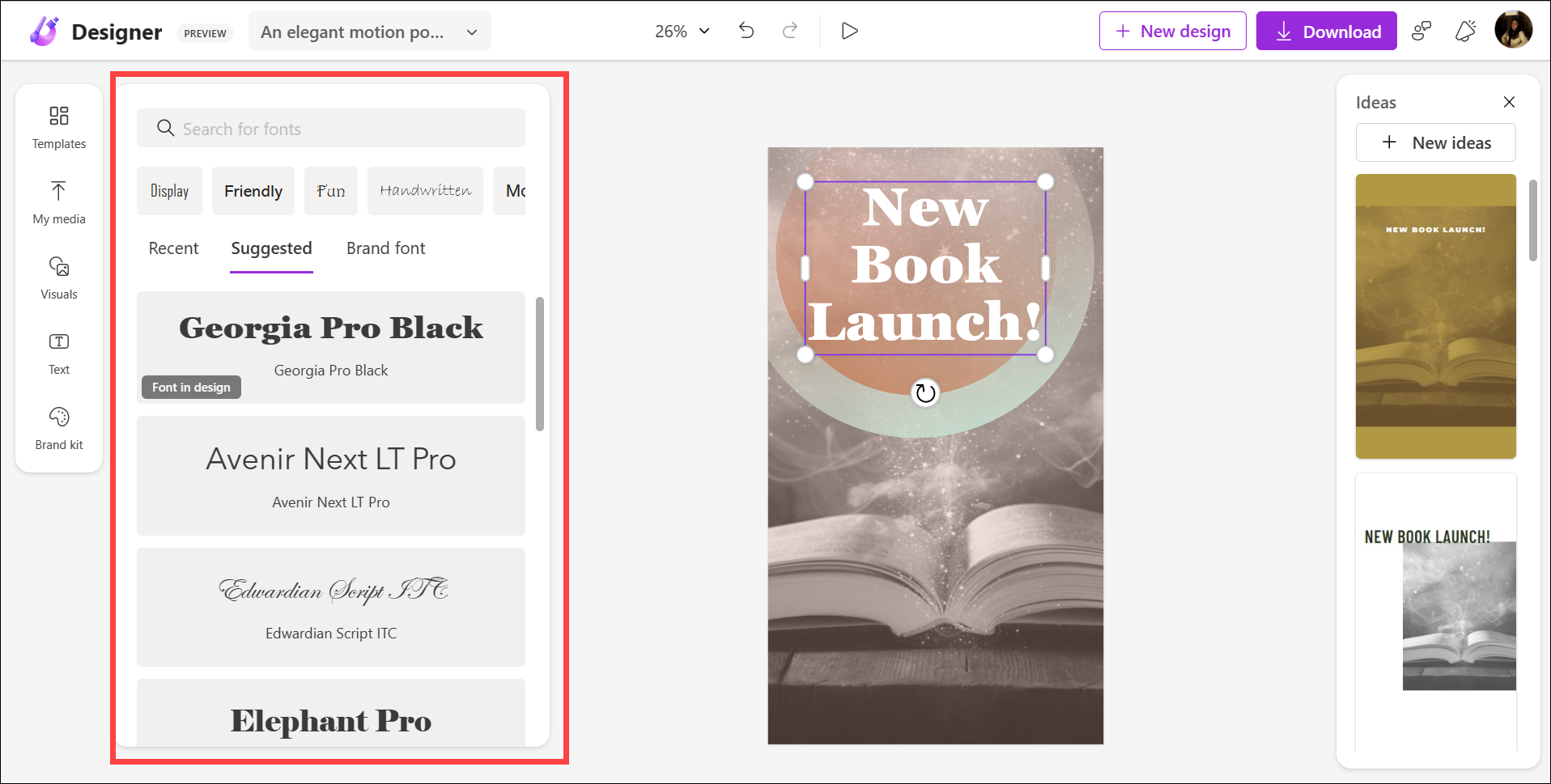This screenshot has height=784, width=1551.
Task: Open the My media panel
Action: (x=58, y=202)
